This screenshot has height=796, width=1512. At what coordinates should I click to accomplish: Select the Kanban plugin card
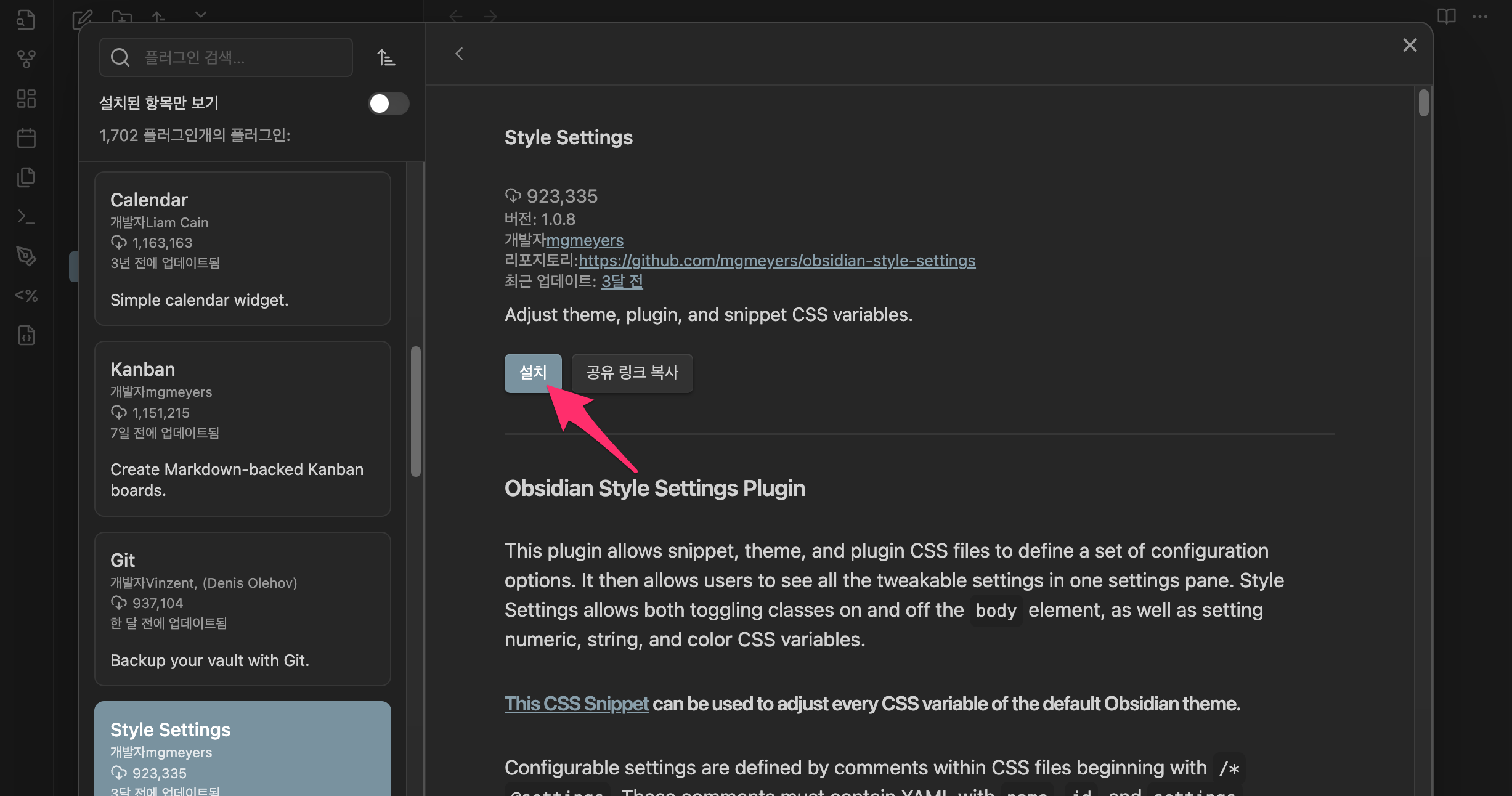tap(243, 429)
